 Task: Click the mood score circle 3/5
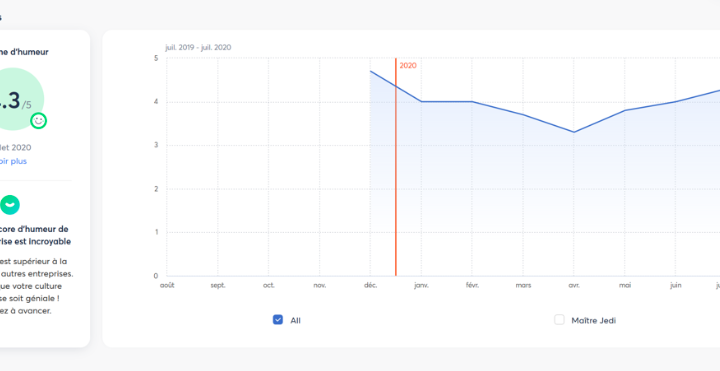[x=14, y=99]
